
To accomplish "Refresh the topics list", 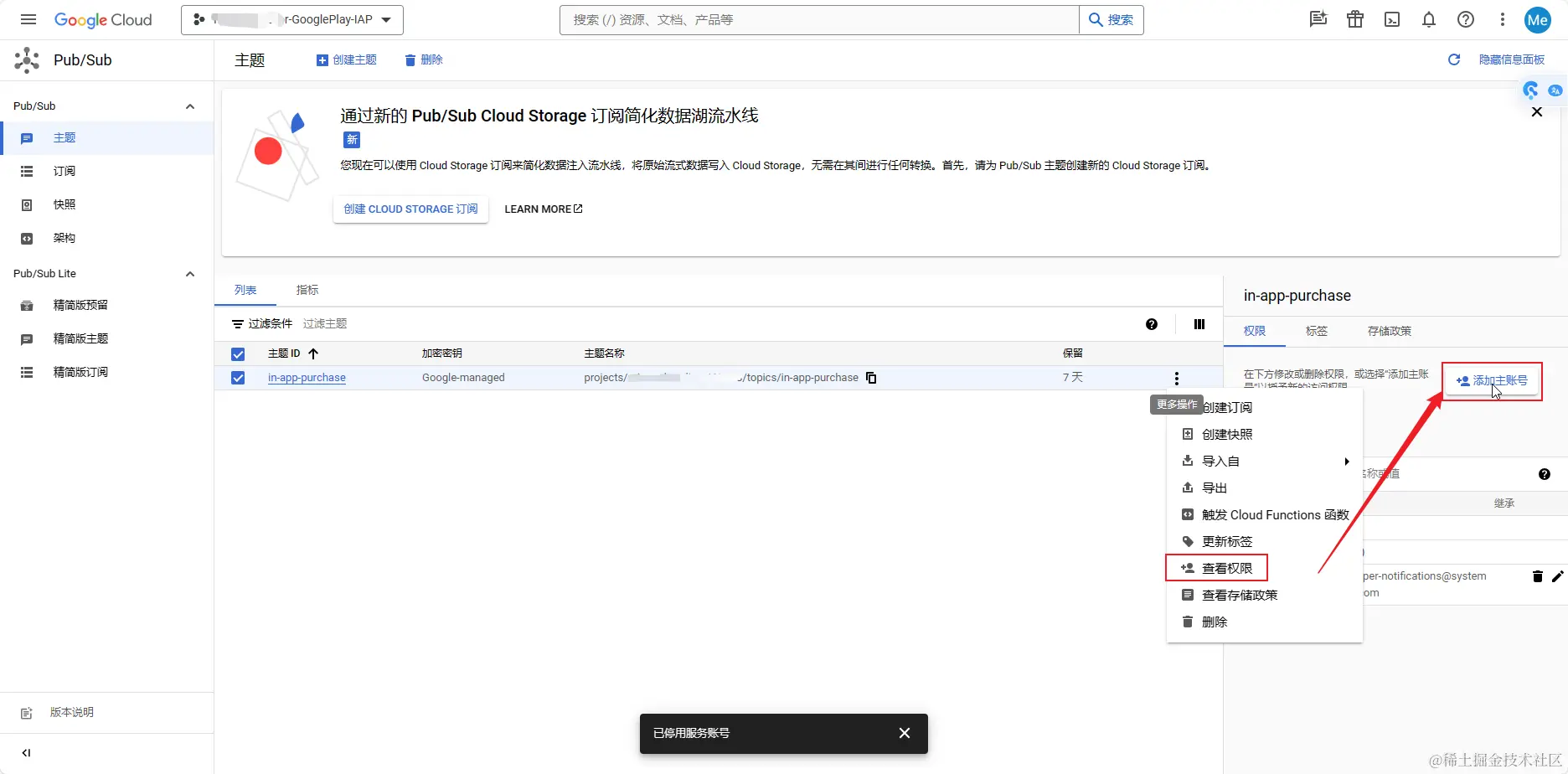I will (1454, 59).
